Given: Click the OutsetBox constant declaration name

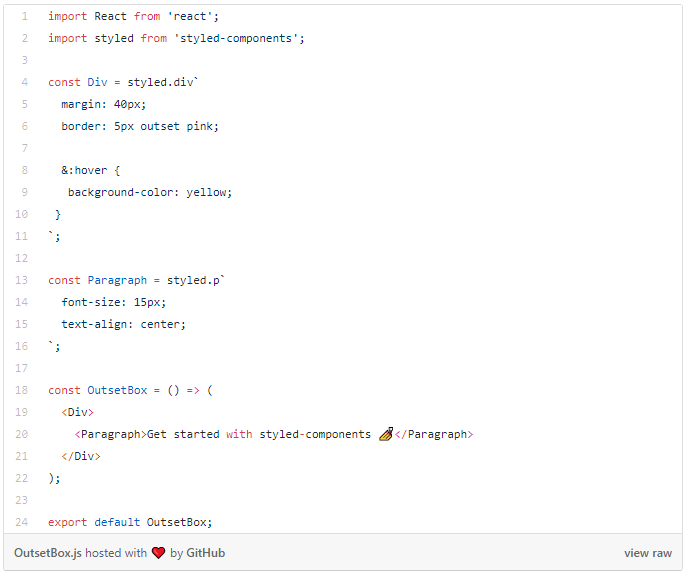Looking at the screenshot, I should click(x=117, y=390).
